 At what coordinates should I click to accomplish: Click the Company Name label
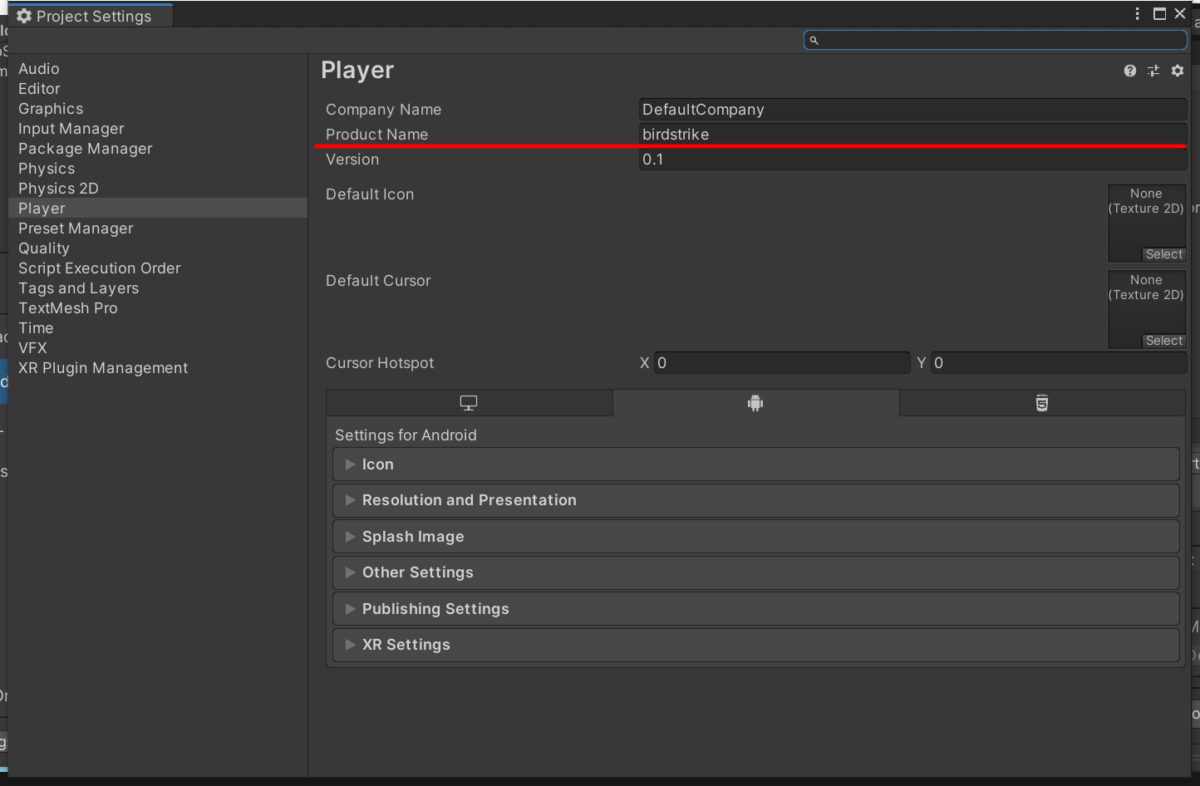384,110
